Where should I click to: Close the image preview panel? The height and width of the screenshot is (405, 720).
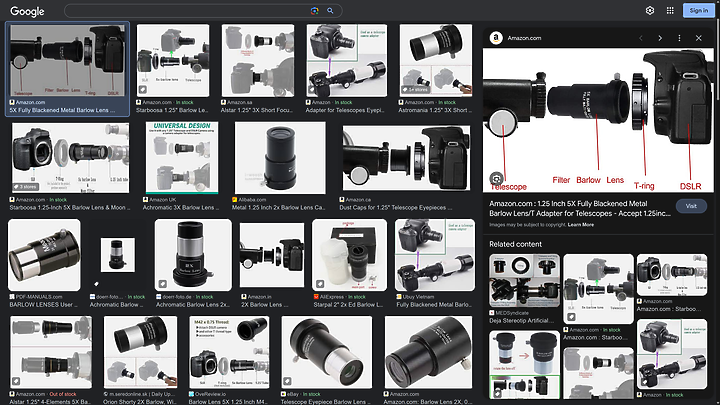pyautogui.click(x=698, y=38)
